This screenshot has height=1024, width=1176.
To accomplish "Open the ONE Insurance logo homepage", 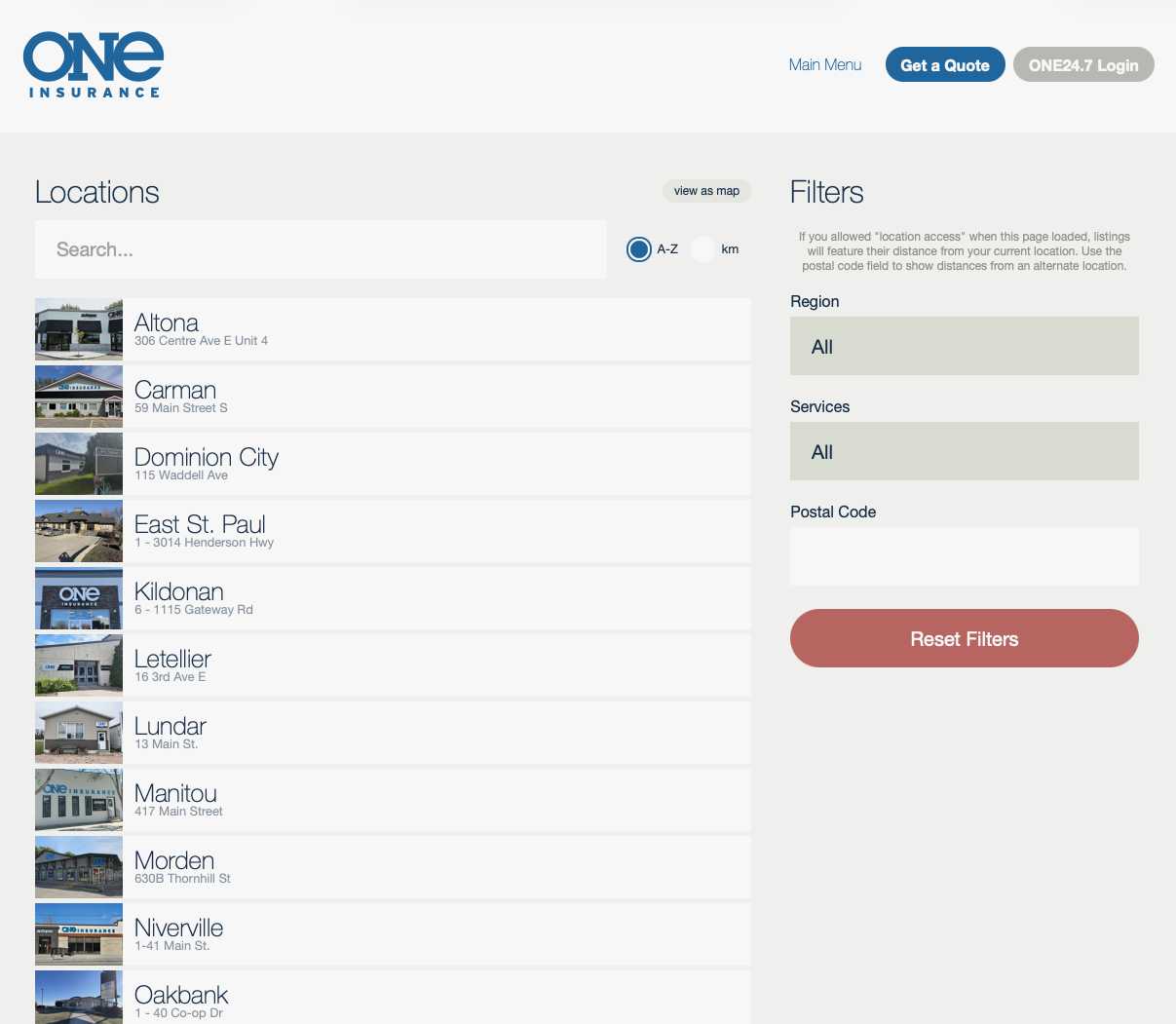I will point(93,63).
